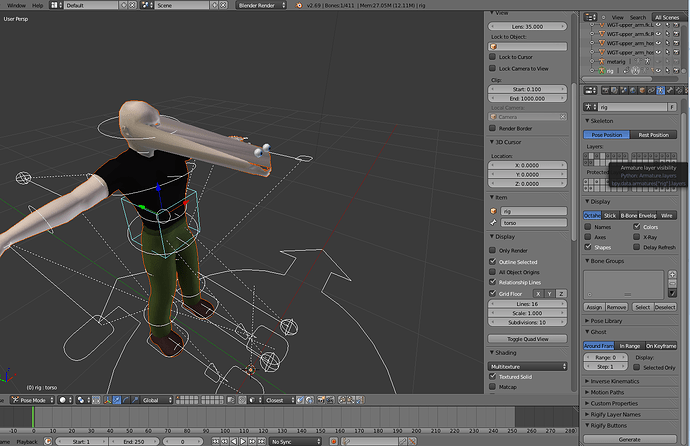Open the Object Constraints properties tab
Screen dimensions: 690x446
point(651,90)
